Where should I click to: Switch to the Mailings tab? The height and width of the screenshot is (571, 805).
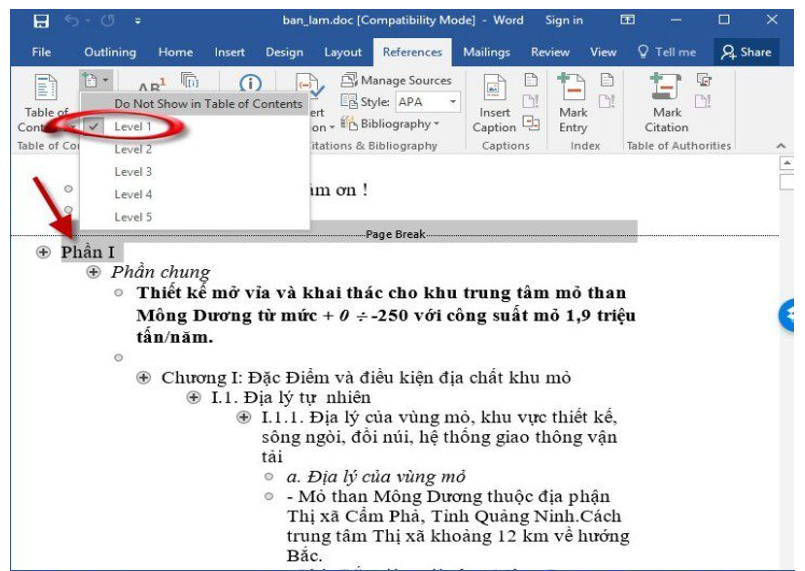tap(484, 52)
